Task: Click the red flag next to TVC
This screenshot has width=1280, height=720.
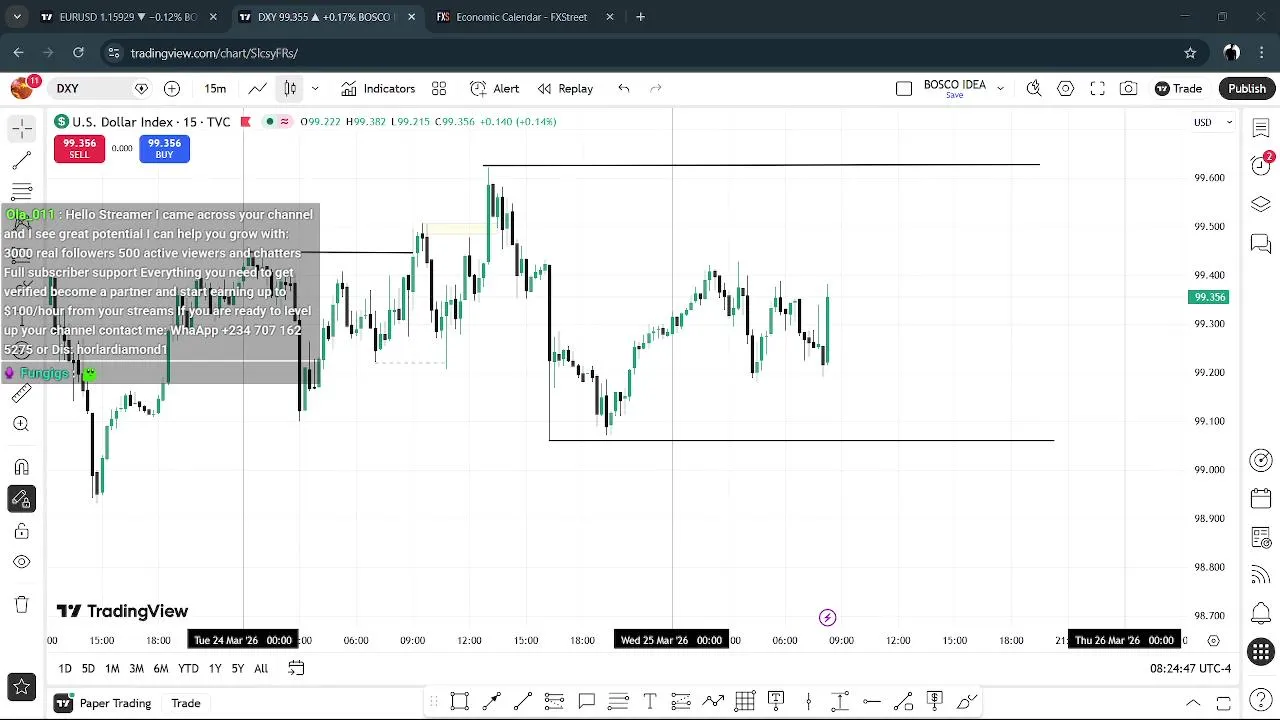Action: tap(245, 122)
